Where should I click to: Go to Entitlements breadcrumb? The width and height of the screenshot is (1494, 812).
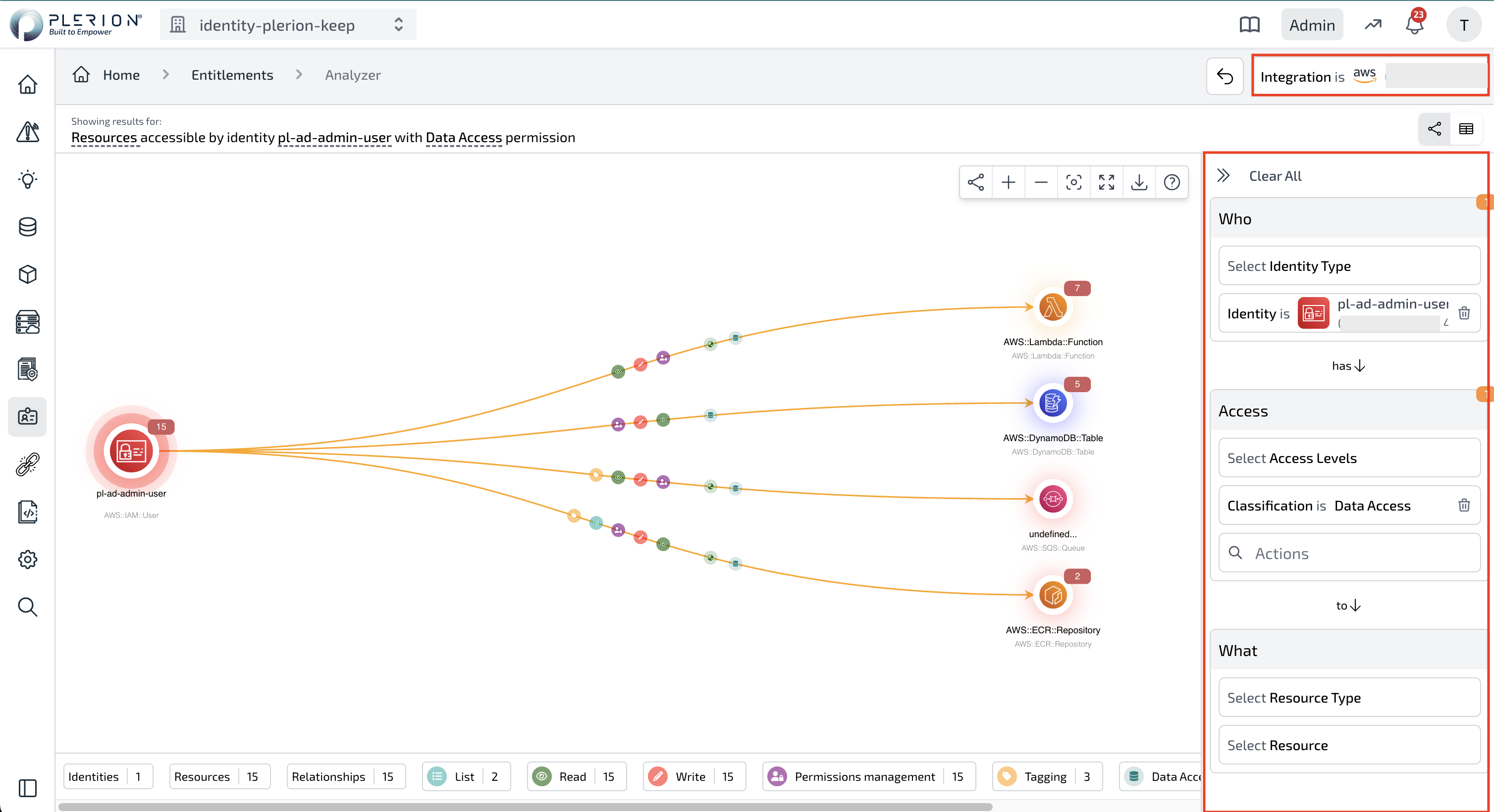pyautogui.click(x=232, y=75)
